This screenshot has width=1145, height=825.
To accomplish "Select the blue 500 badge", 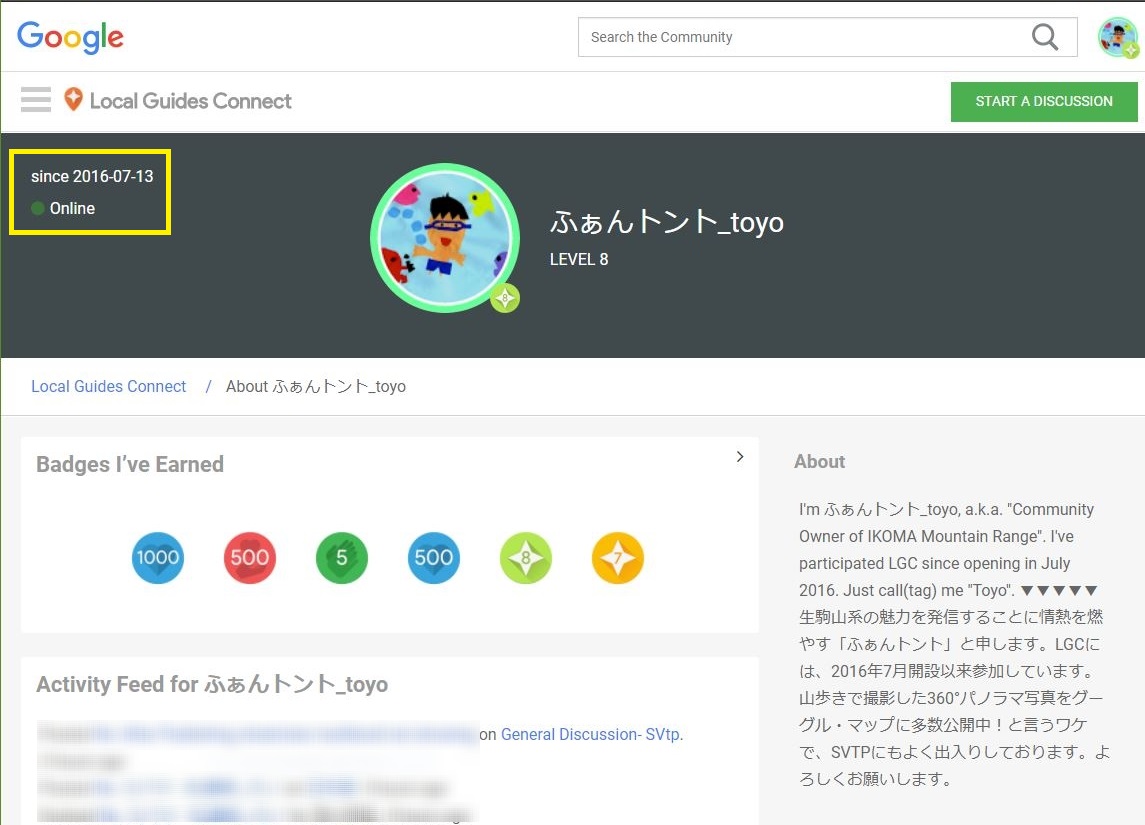I will (x=434, y=558).
